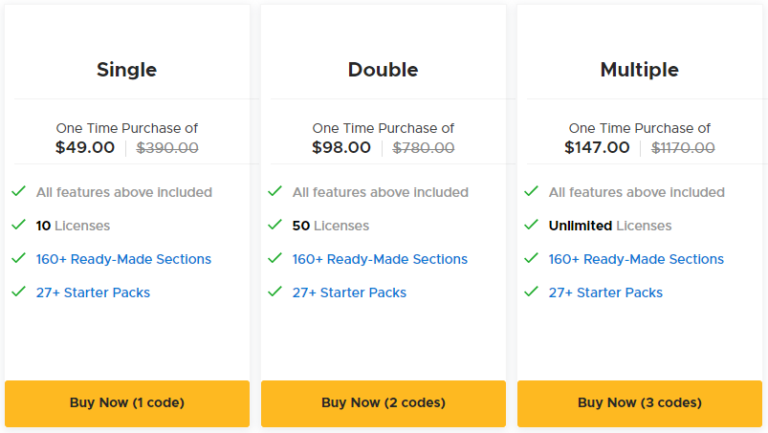Follow the Double plan's 27+ Starter Packs link
The height and width of the screenshot is (433, 768).
tap(349, 293)
